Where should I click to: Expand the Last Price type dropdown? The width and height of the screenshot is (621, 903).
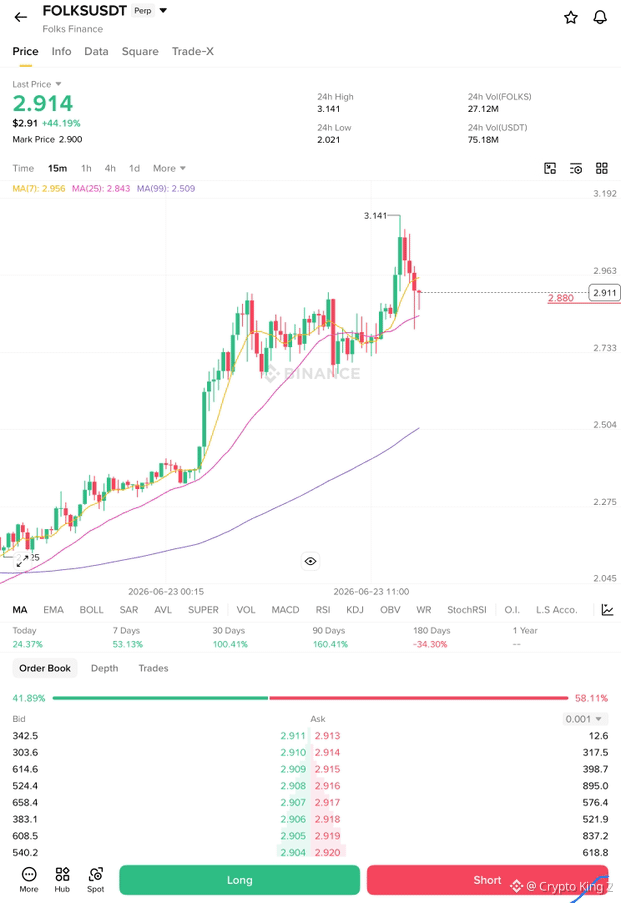[58, 84]
